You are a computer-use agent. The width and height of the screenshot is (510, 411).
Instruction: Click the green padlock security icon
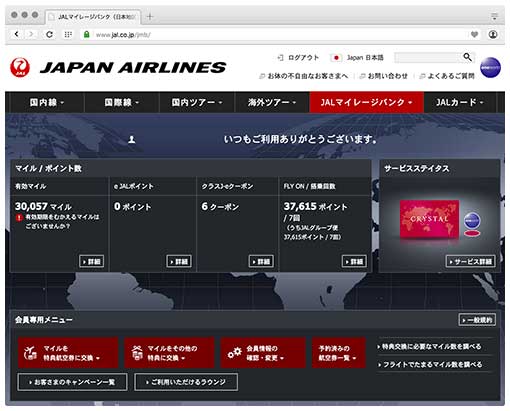pos(86,34)
